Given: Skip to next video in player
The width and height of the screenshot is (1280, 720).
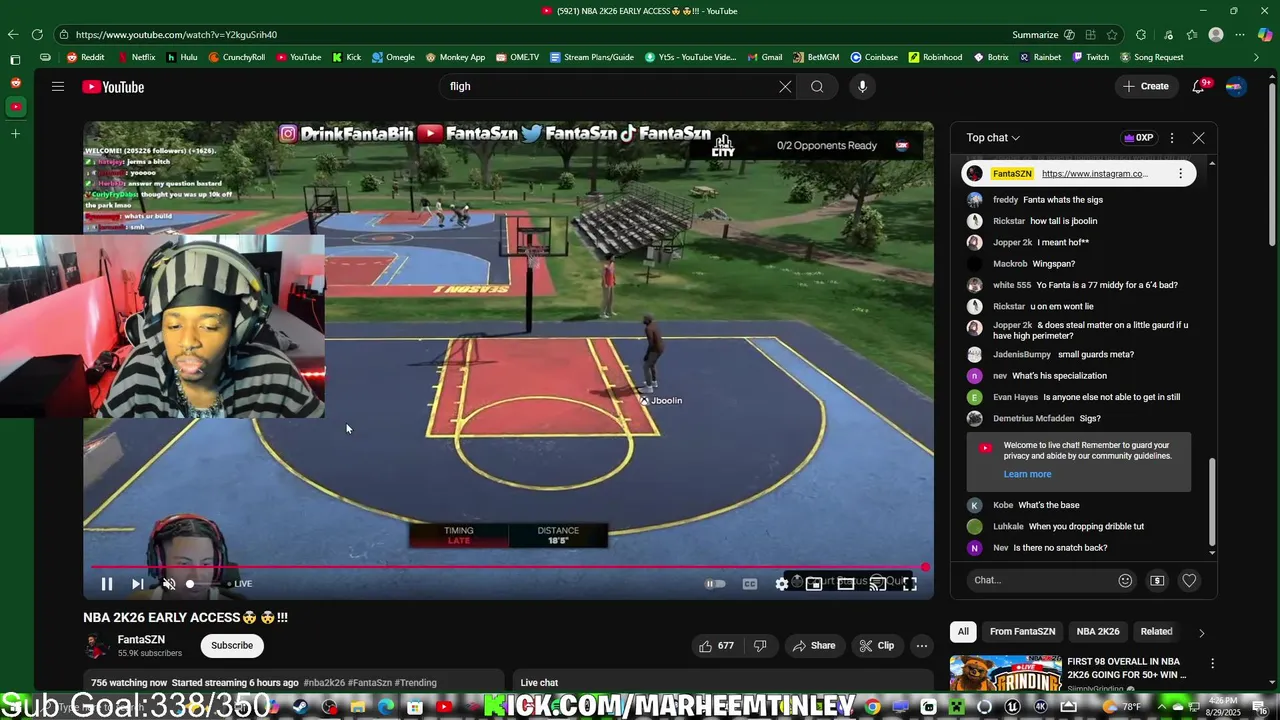Looking at the screenshot, I should (138, 584).
